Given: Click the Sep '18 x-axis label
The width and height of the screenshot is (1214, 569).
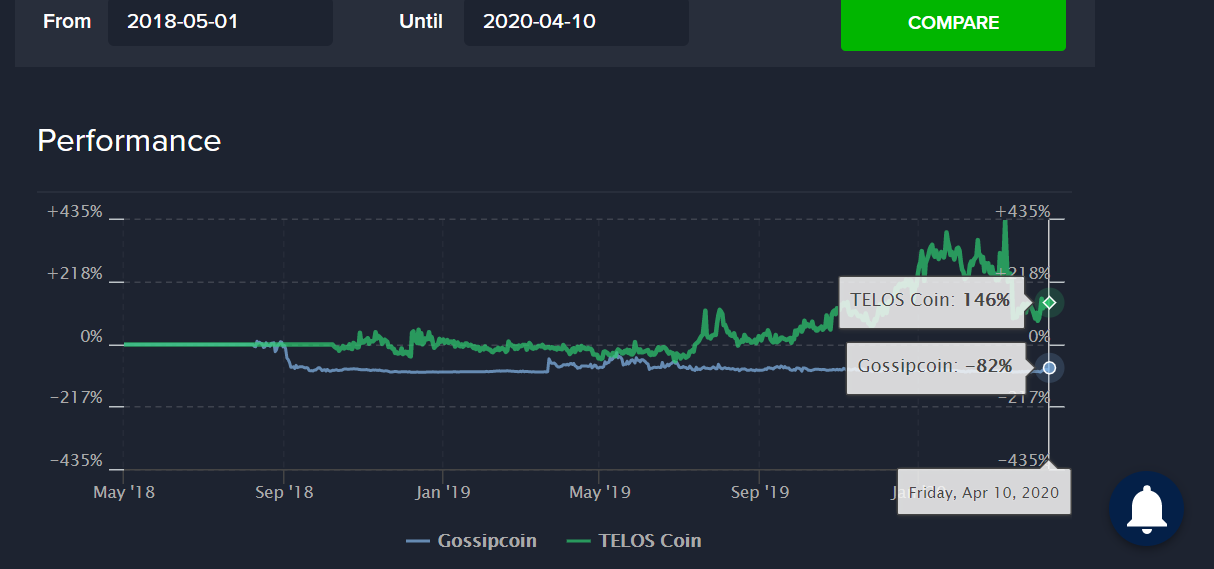Looking at the screenshot, I should point(284,492).
